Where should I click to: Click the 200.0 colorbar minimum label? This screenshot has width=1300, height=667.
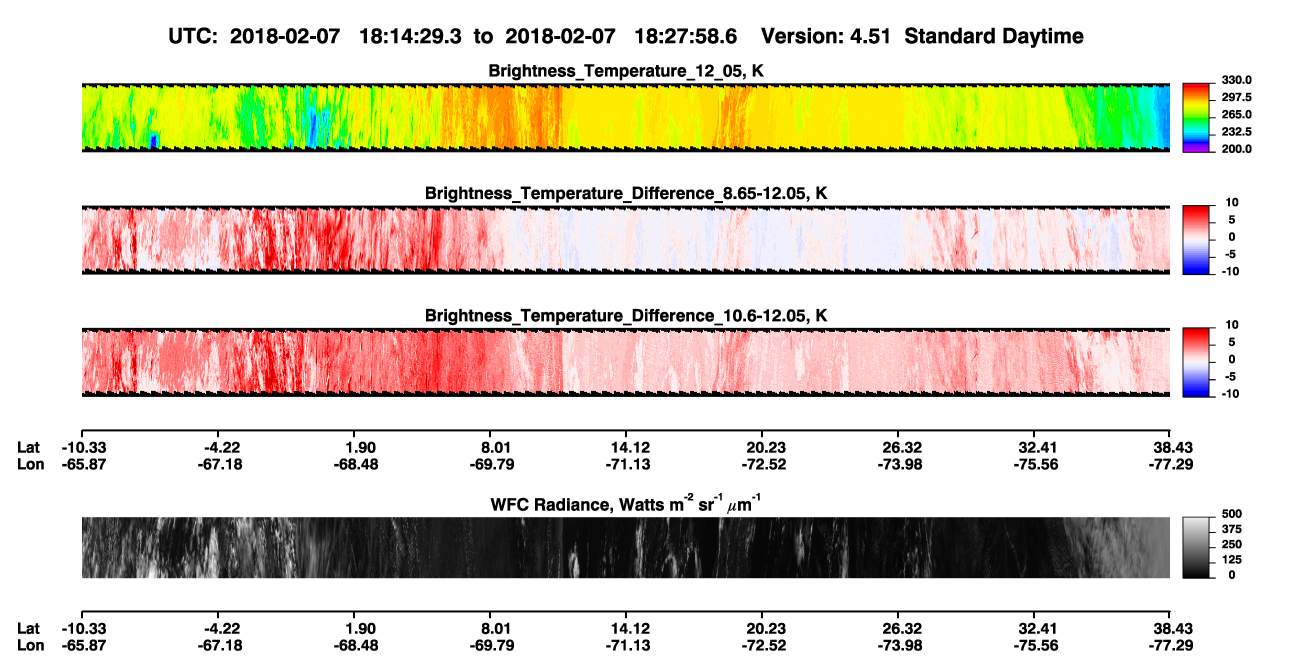pos(1236,148)
